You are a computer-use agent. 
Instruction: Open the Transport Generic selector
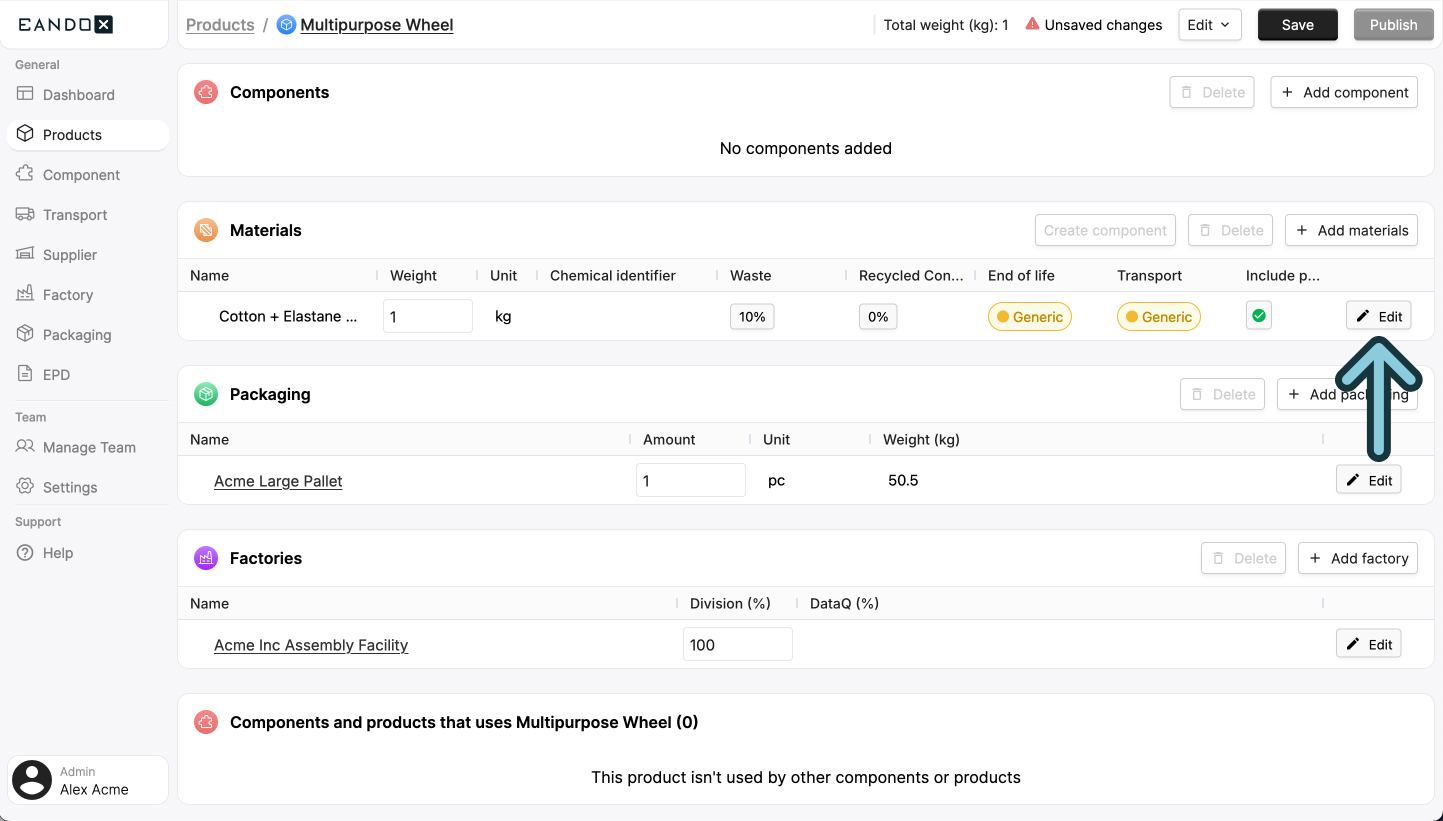[x=1158, y=317]
